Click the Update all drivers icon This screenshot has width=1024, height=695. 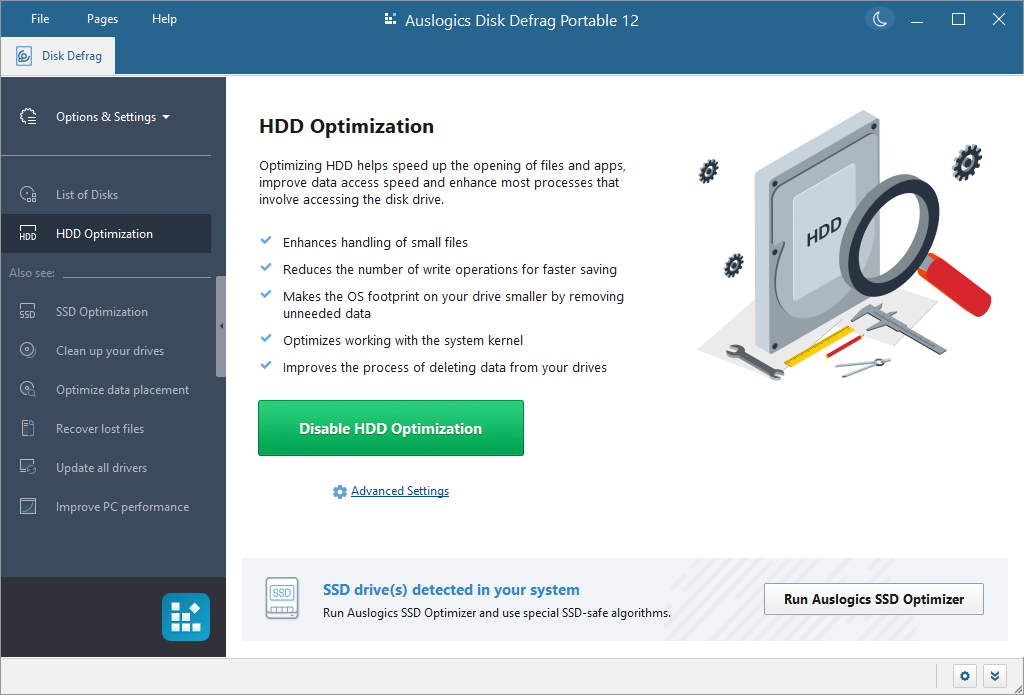(29, 467)
